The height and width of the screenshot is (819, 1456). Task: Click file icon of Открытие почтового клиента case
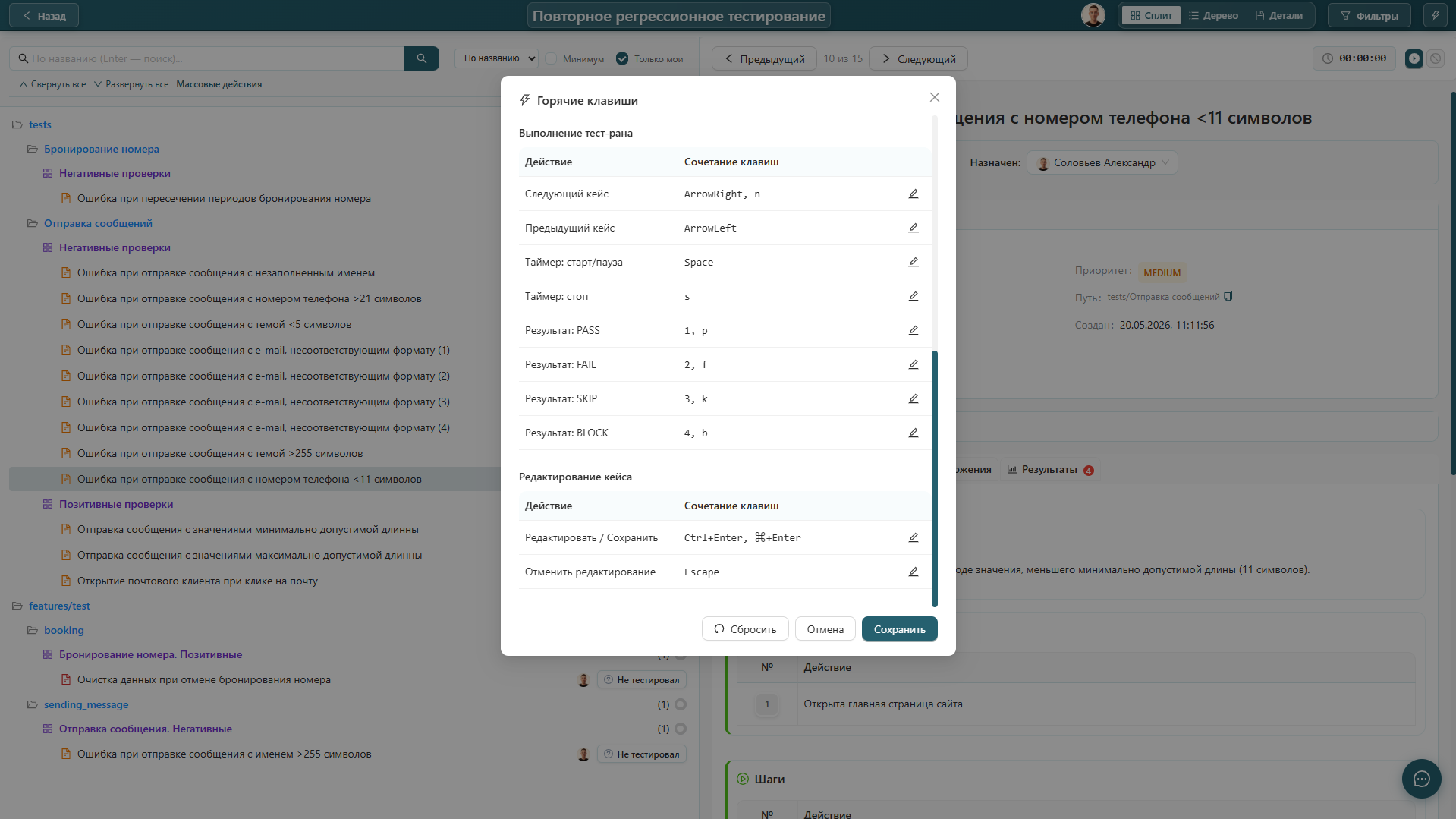(66, 581)
